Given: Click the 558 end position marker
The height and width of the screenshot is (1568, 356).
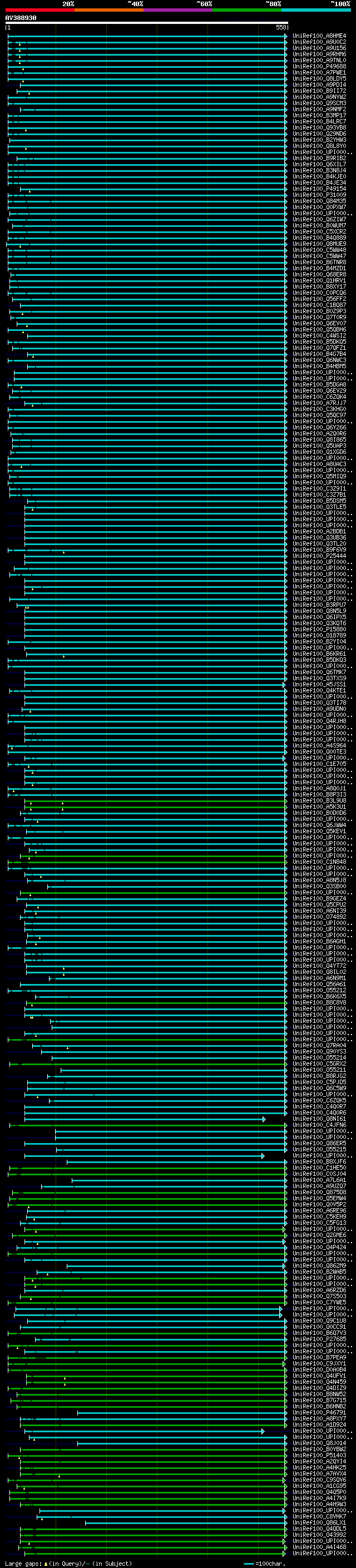Looking at the screenshot, I should point(280,28).
